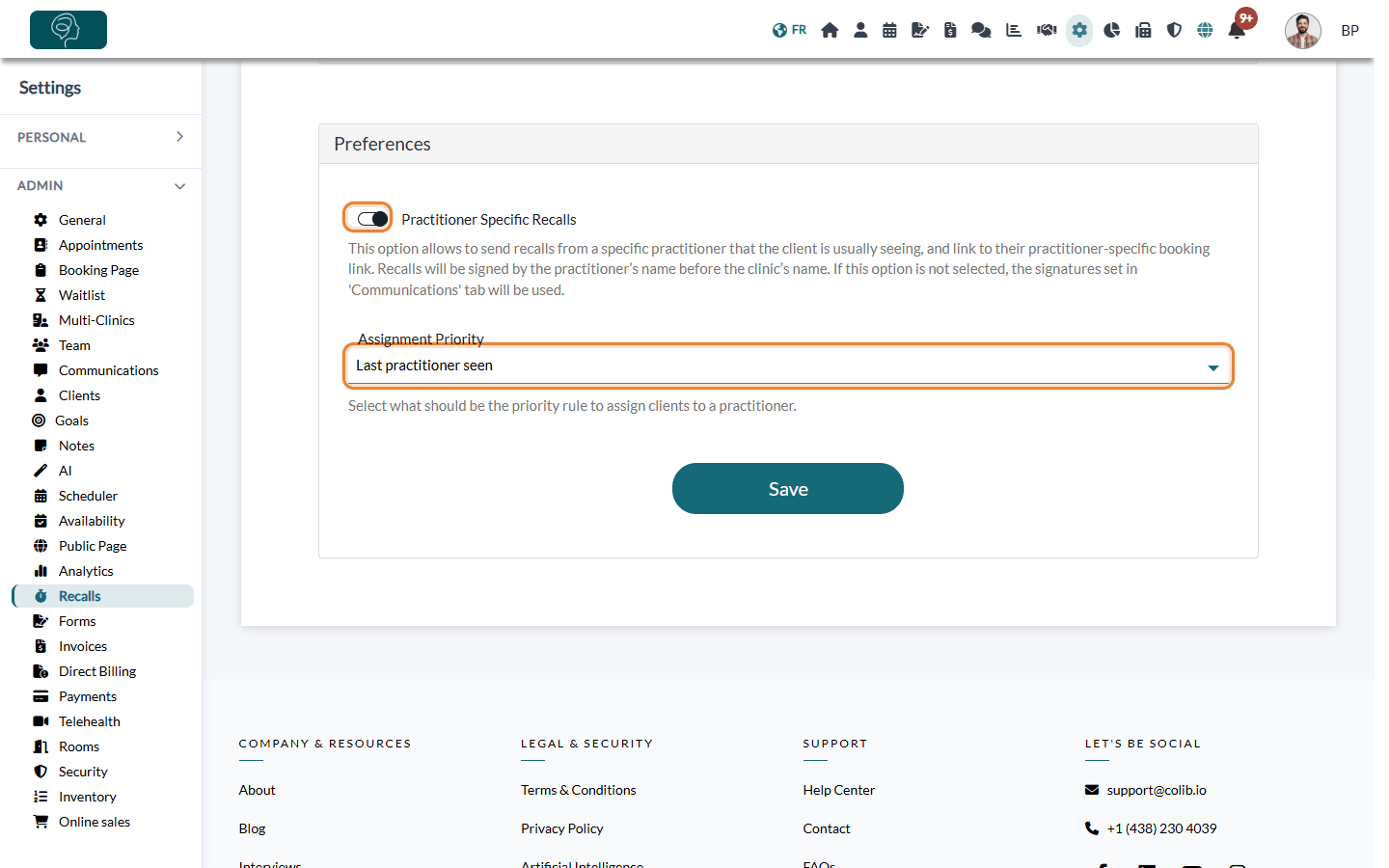Open the invoice dollar icon in top bar
1389x868 pixels.
pyautogui.click(x=950, y=30)
